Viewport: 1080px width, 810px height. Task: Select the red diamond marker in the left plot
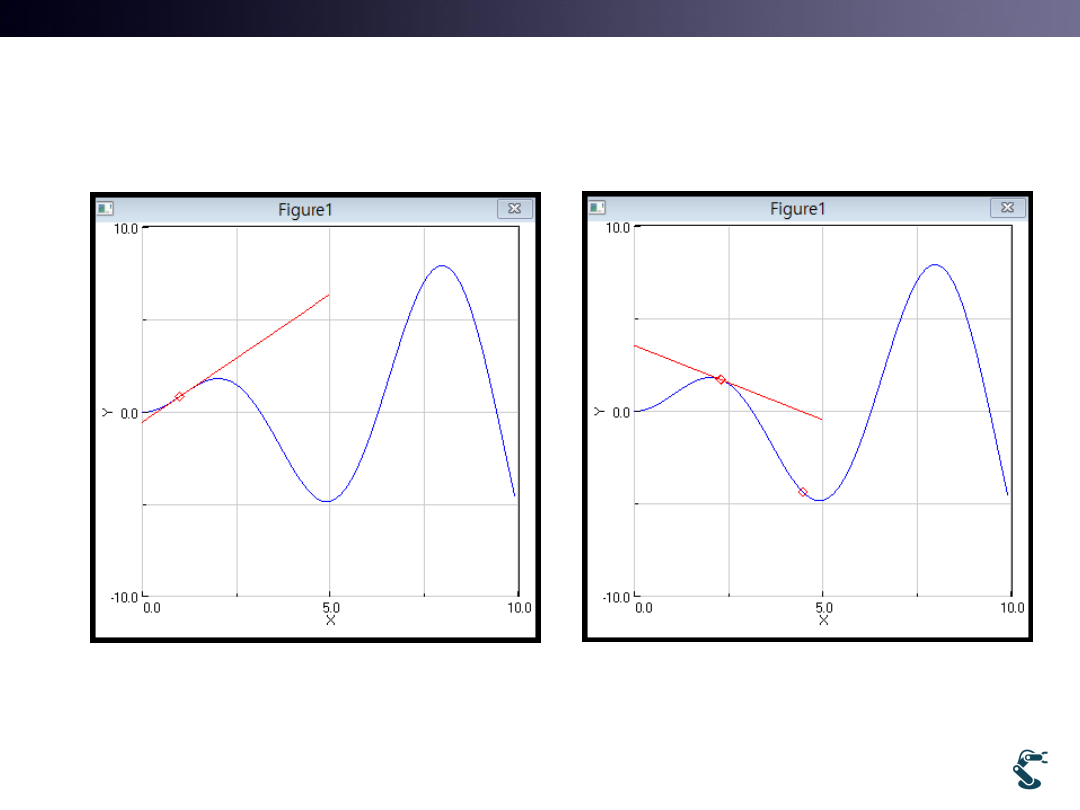(x=179, y=397)
